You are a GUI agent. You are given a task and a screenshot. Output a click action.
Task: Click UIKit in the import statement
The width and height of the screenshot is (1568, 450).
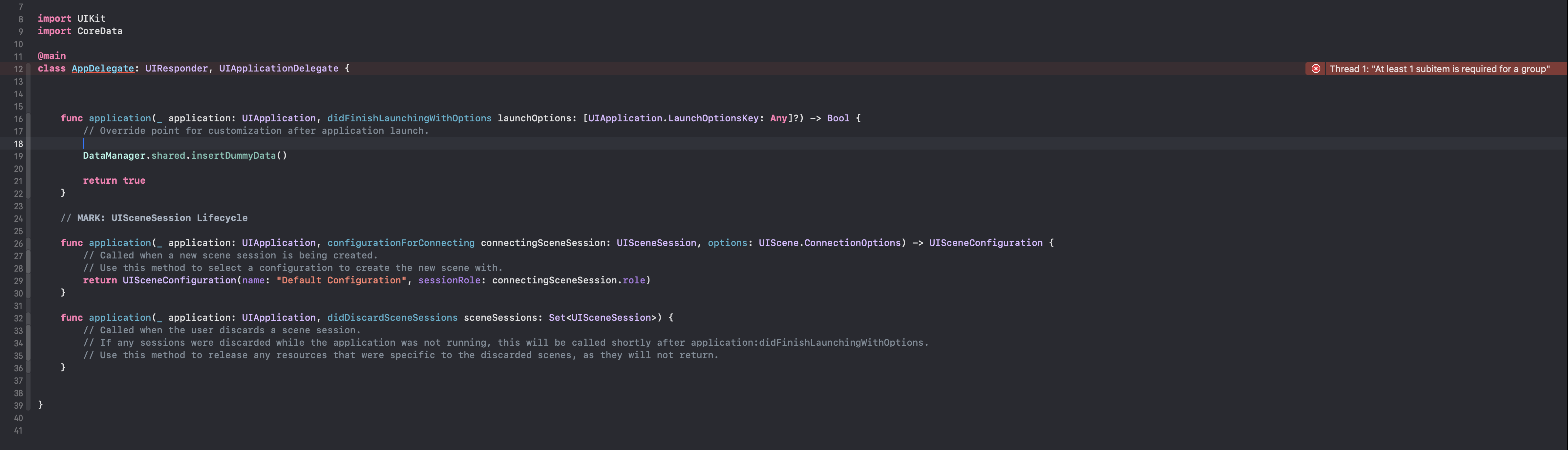coord(91,18)
